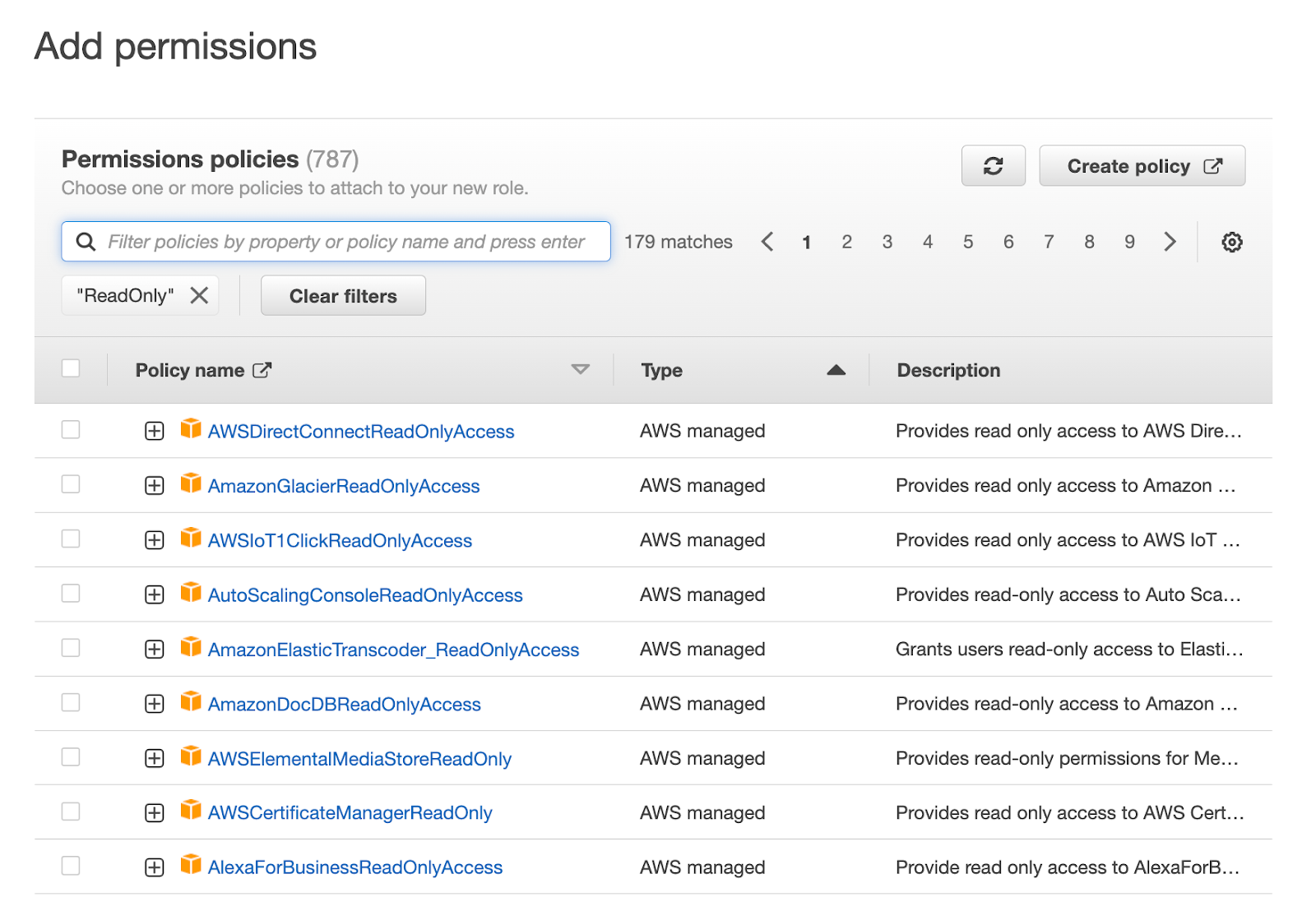Expand AutoScalingConsoleReadOnlyAccess policy details
The width and height of the screenshot is (1316, 897).
pyautogui.click(x=155, y=594)
